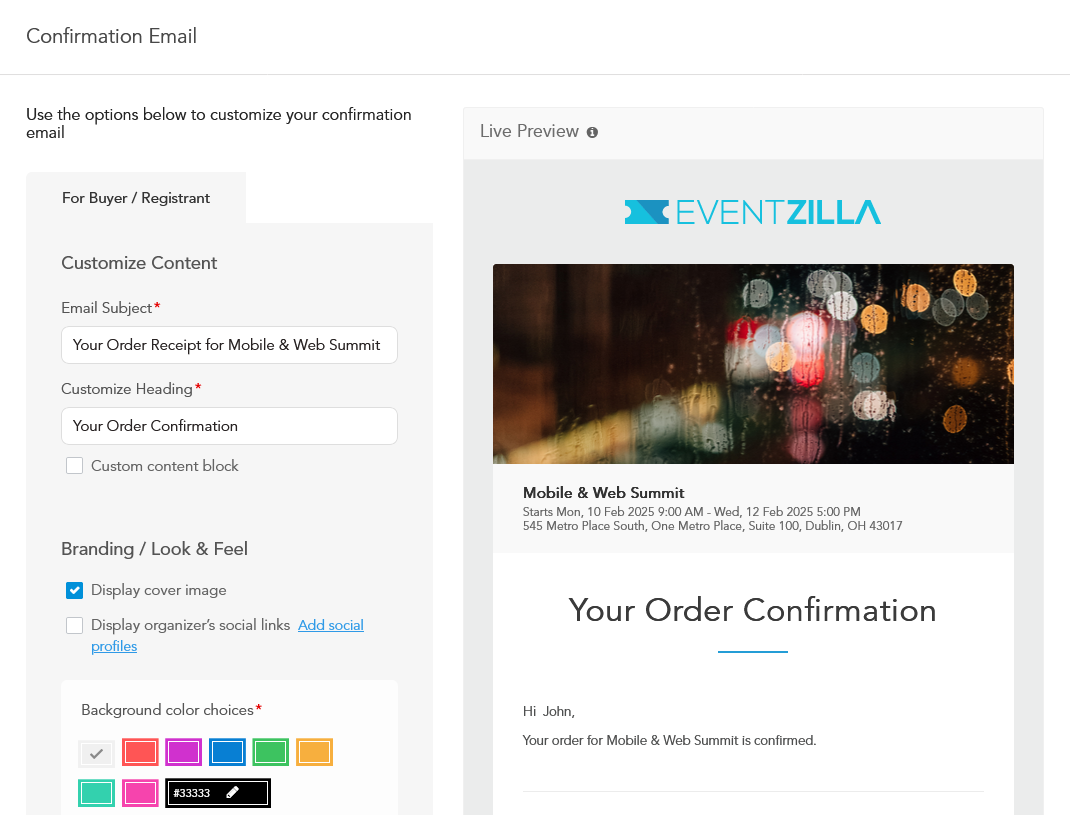Select the green background color swatch
Viewport: 1070px width, 815px height.
tap(270, 752)
